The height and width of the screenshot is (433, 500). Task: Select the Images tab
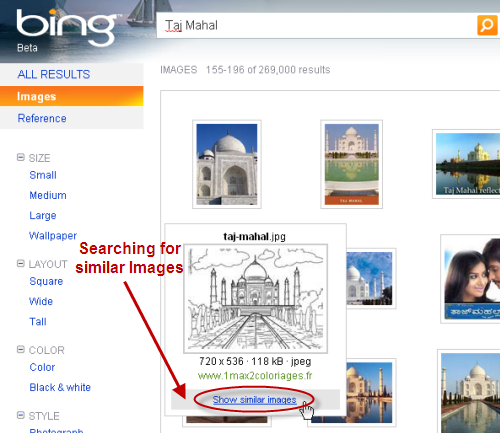pos(72,96)
